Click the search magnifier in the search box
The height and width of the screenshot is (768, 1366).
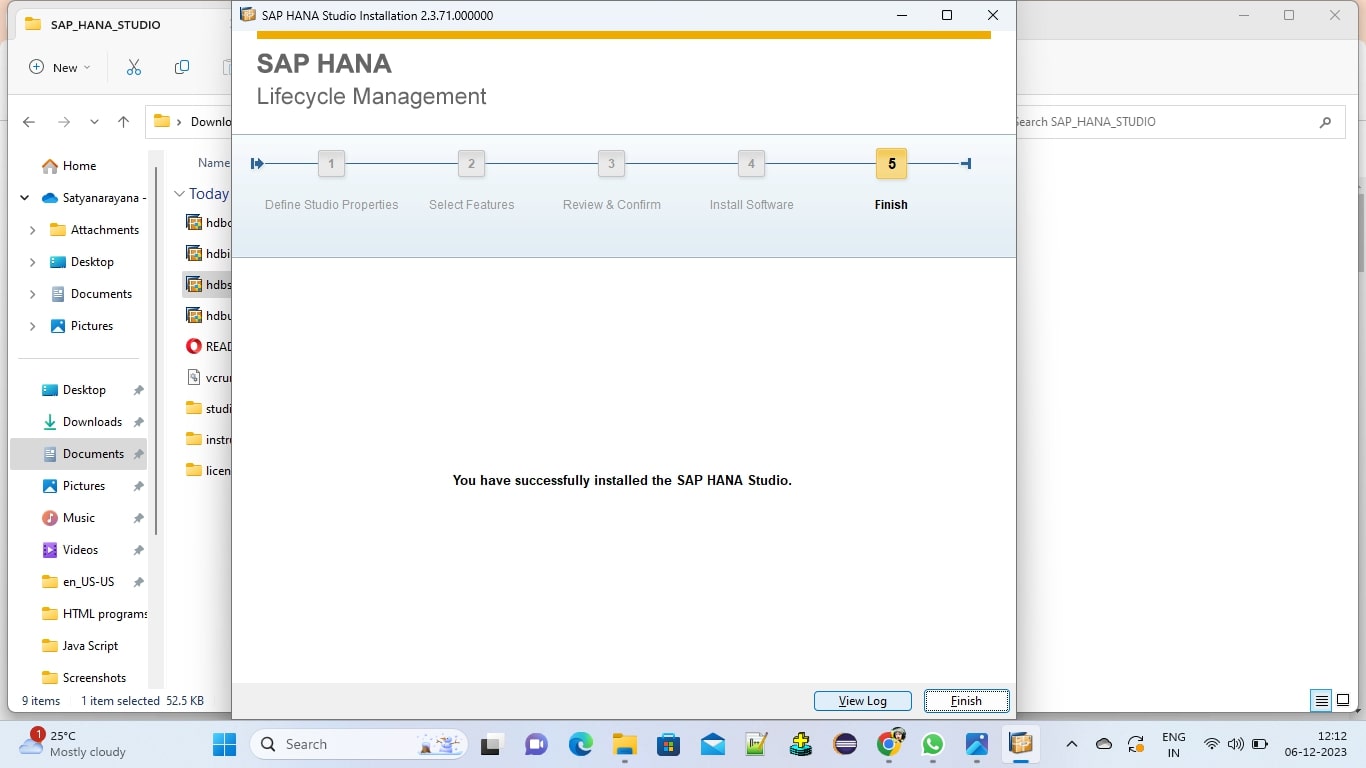[1325, 121]
